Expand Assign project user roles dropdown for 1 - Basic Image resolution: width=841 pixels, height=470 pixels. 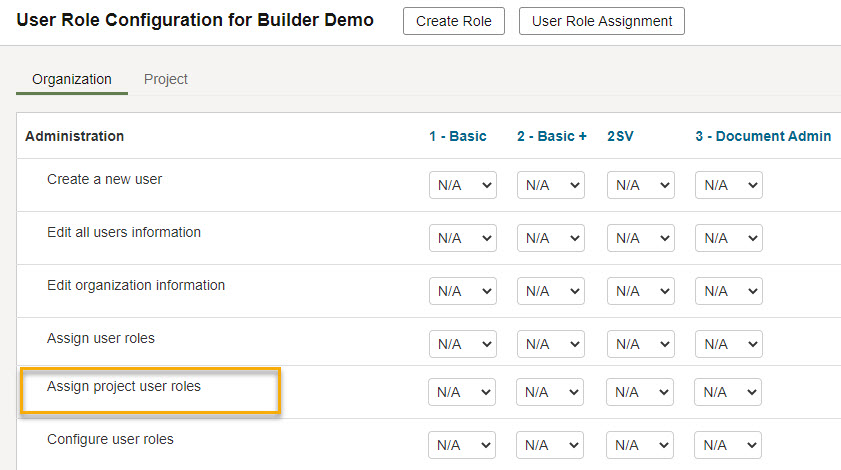pyautogui.click(x=461, y=392)
